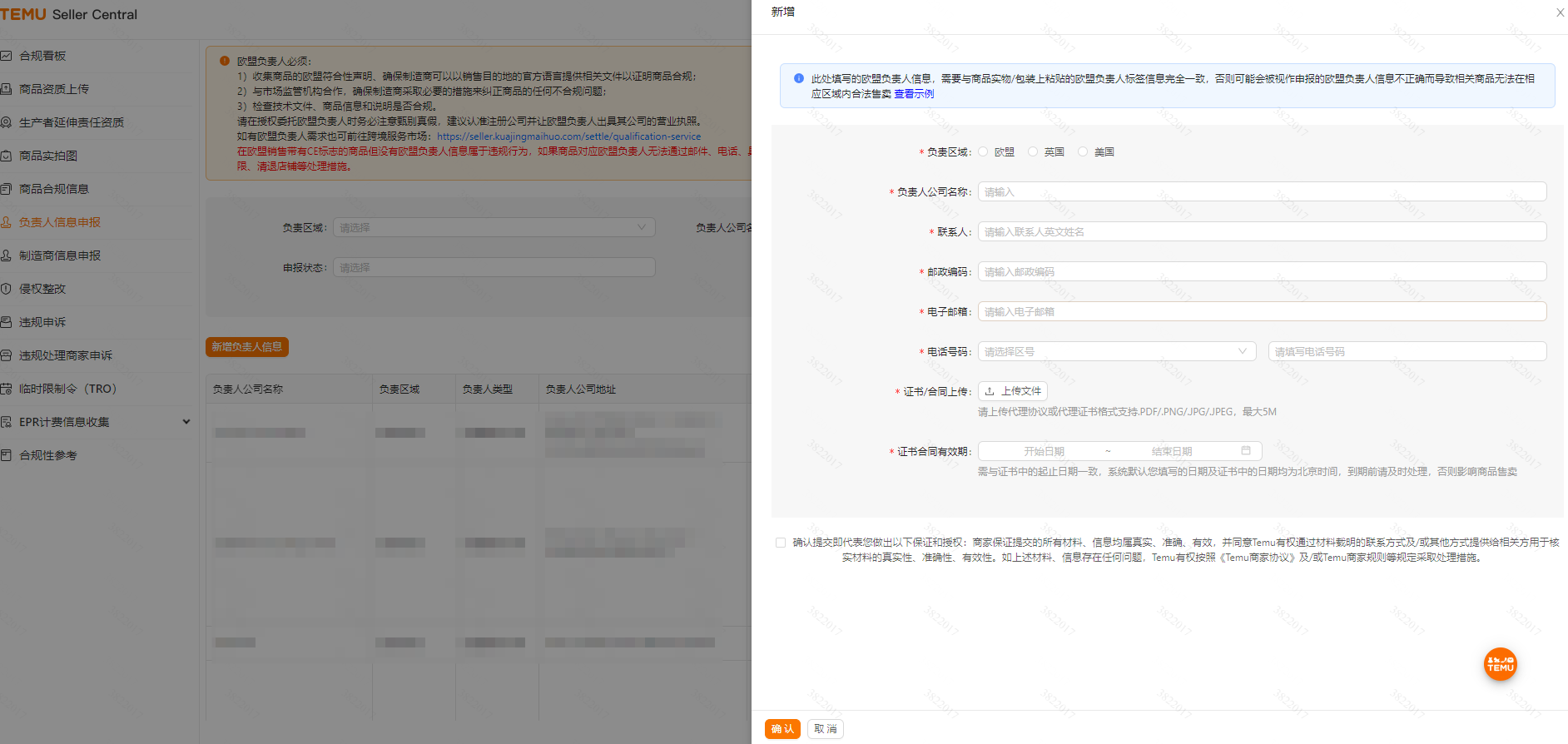Click the 临时限制令 (TRO) sidebar icon
Viewport: 1568px width, 744px height.
(x=6, y=389)
